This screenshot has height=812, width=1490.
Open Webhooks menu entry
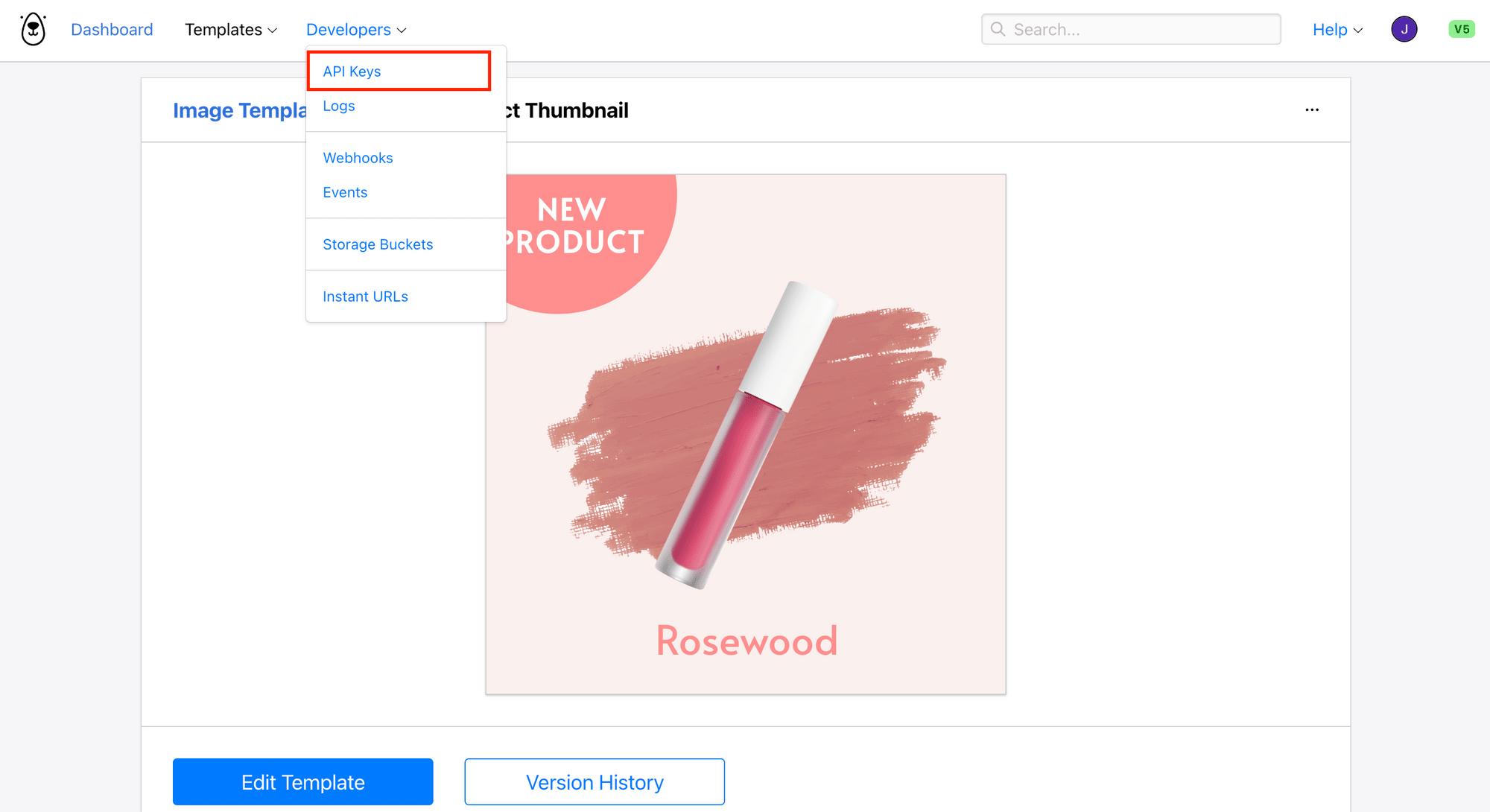coord(358,158)
